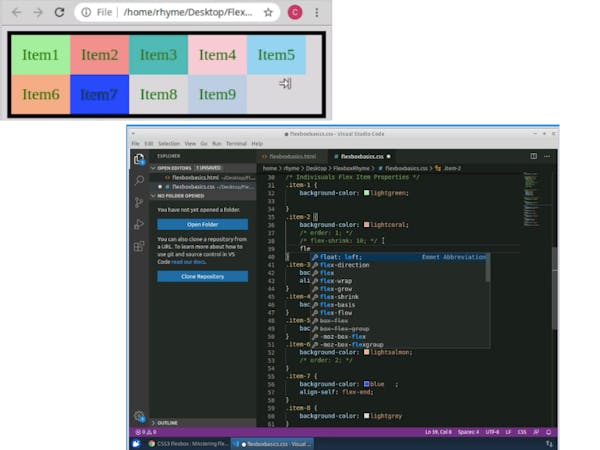Switch to the Chrome CSS3 Flexbox taskbar entry
Image resolution: width=600 pixels, height=450 pixels.
point(188,444)
